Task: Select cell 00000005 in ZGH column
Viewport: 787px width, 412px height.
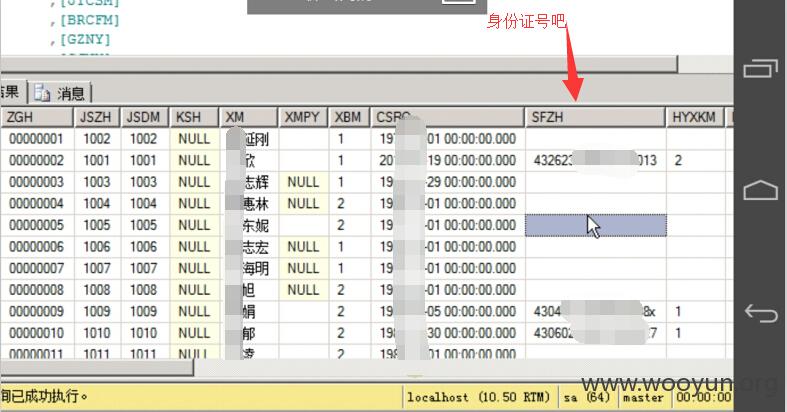Action: coord(38,225)
